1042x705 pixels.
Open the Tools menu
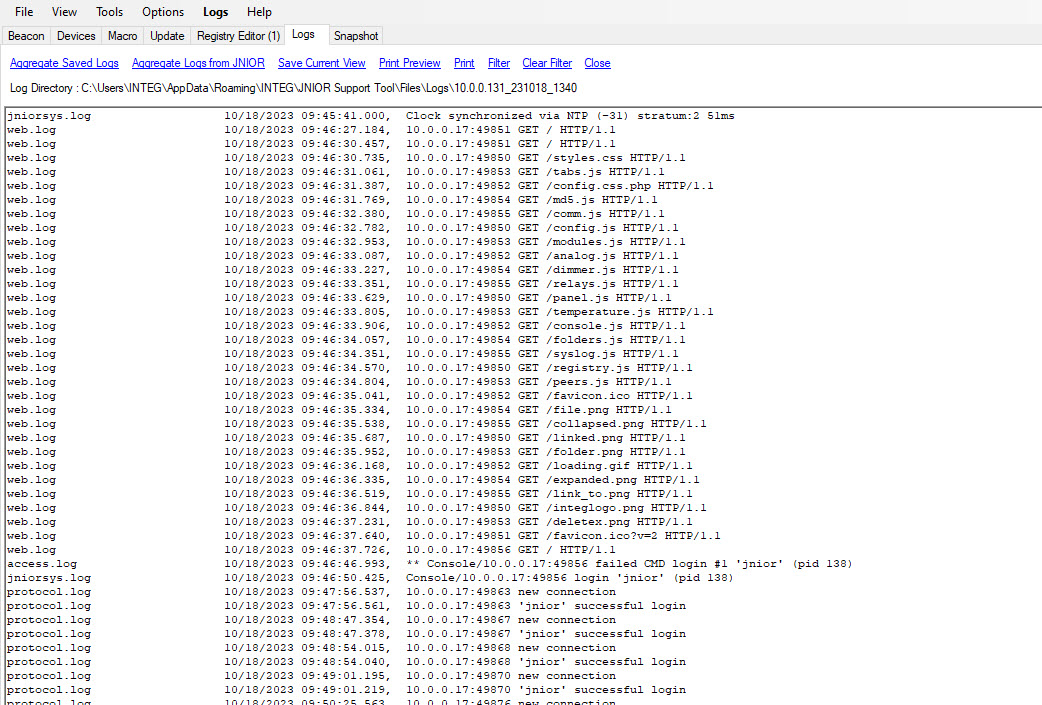pos(109,12)
